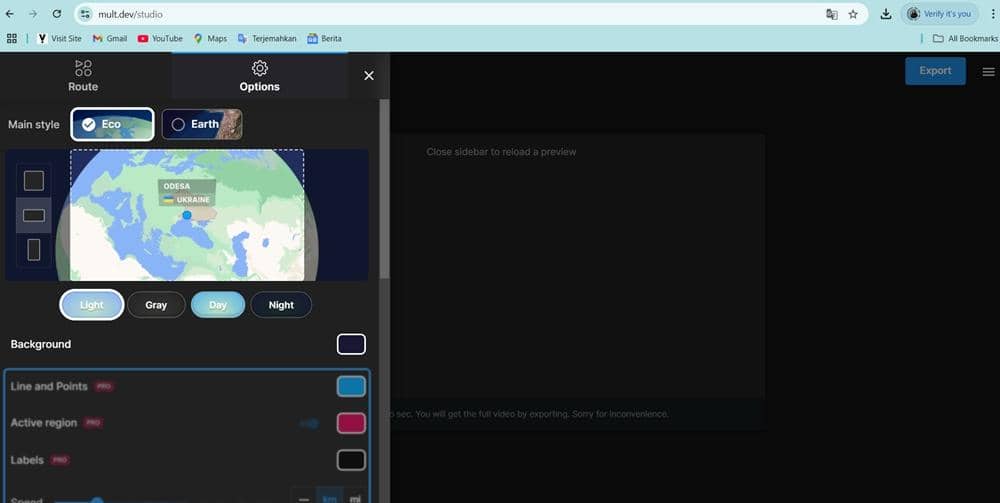Select the Night map theme

point(281,305)
